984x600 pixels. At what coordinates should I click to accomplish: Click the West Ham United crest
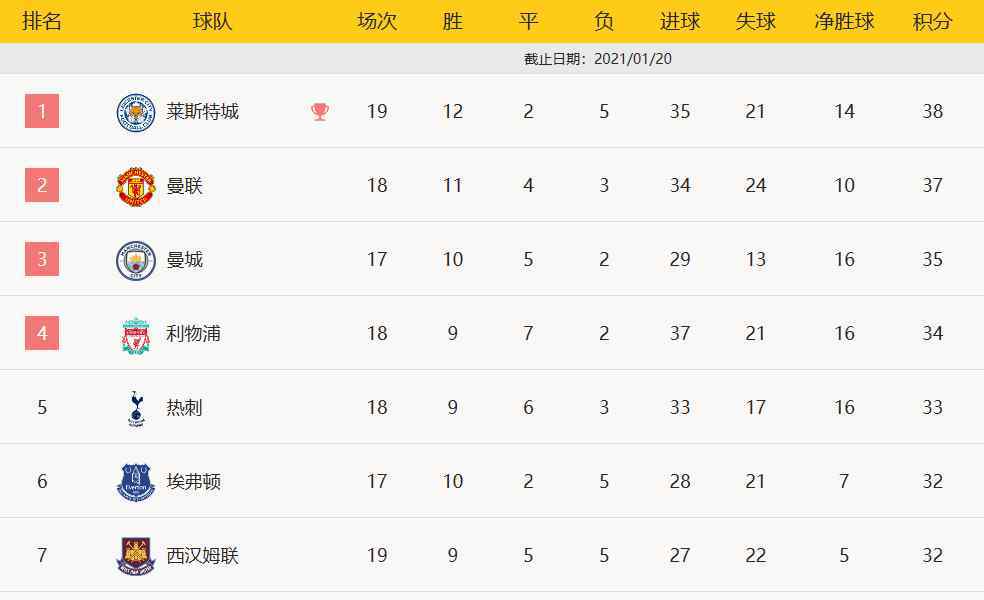135,556
